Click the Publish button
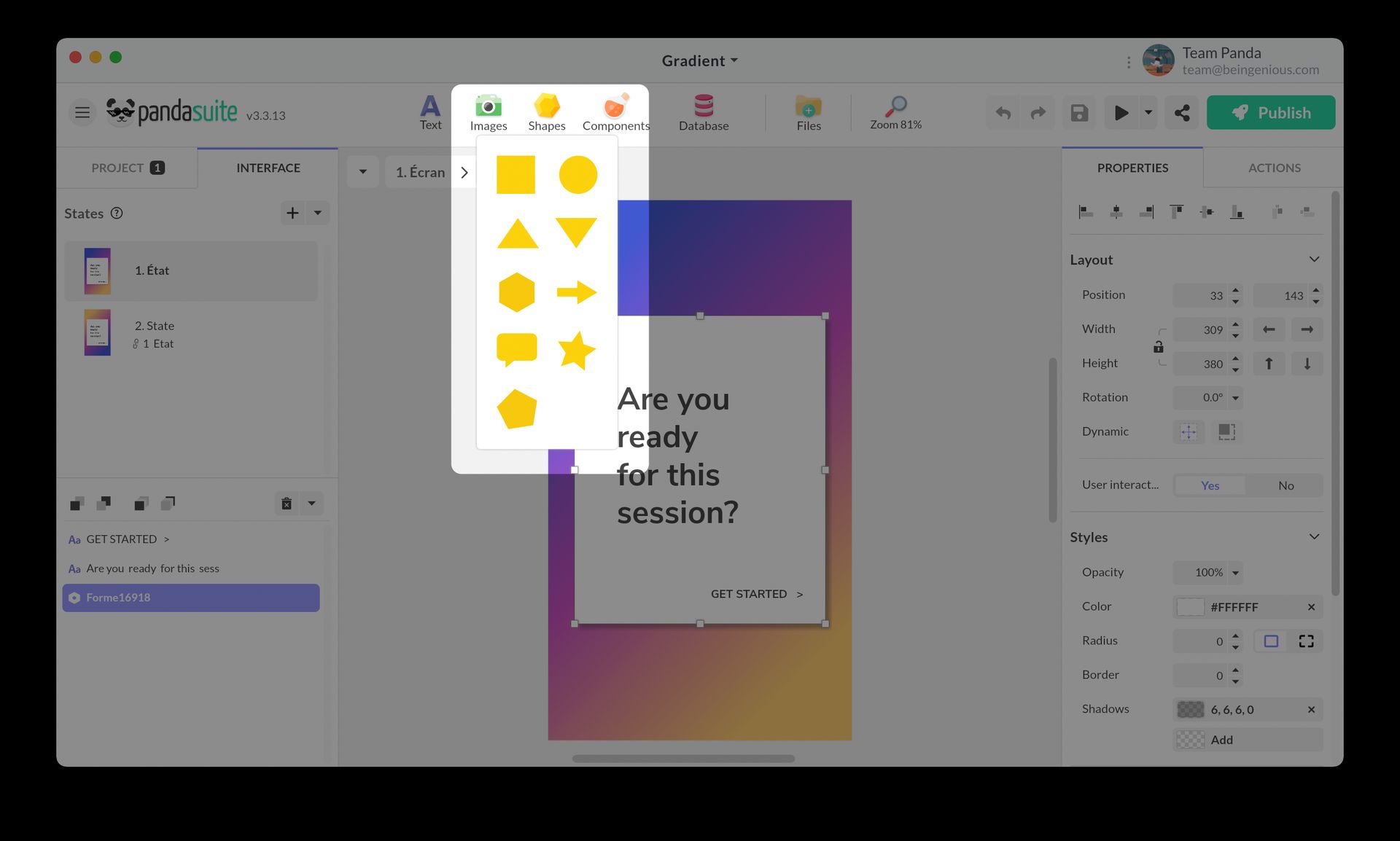 [1270, 113]
